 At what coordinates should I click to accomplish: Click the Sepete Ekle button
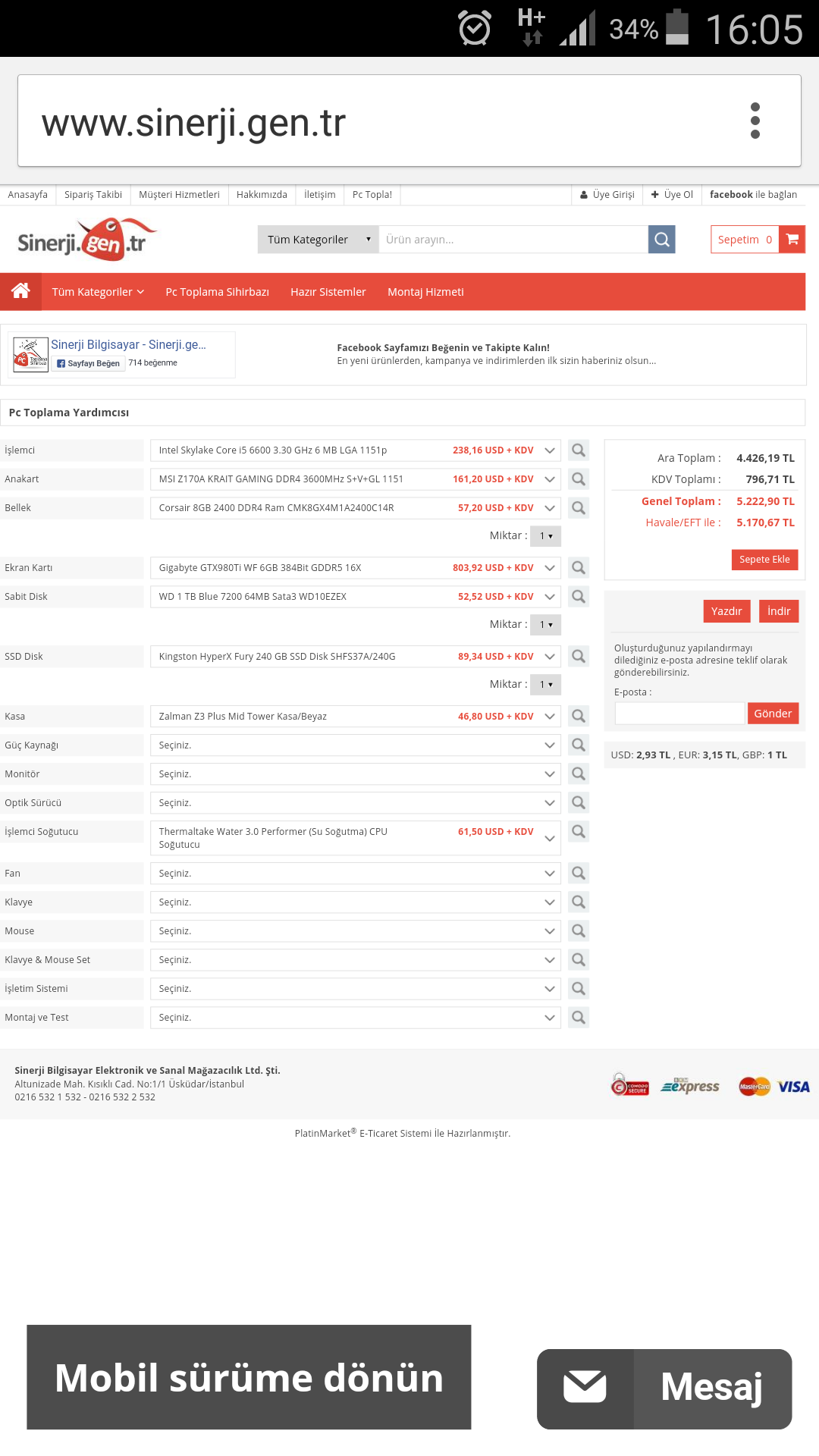[764, 560]
